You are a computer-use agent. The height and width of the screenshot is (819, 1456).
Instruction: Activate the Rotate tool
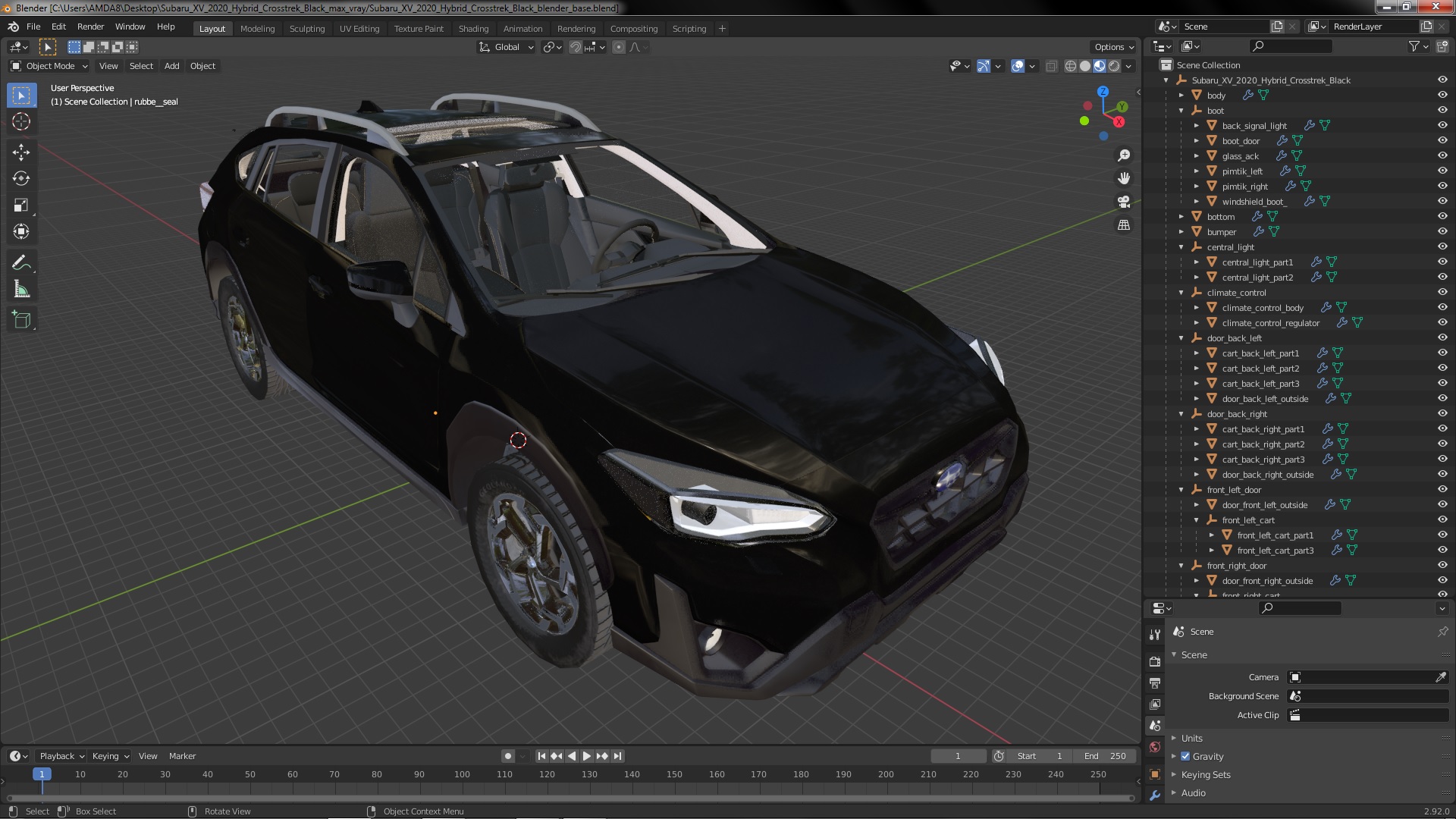(x=21, y=178)
